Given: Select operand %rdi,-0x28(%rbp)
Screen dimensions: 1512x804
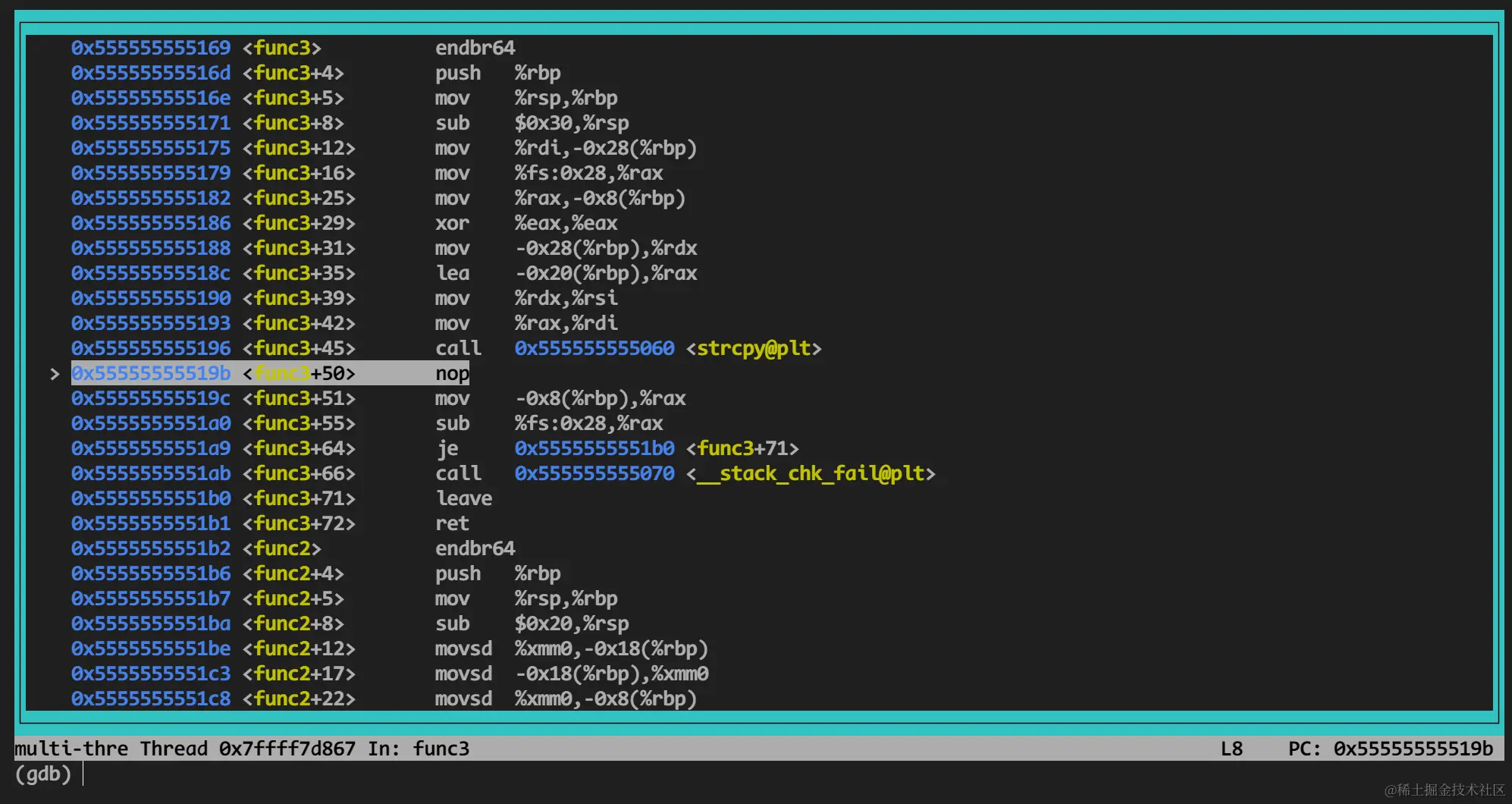Looking at the screenshot, I should [606, 148].
